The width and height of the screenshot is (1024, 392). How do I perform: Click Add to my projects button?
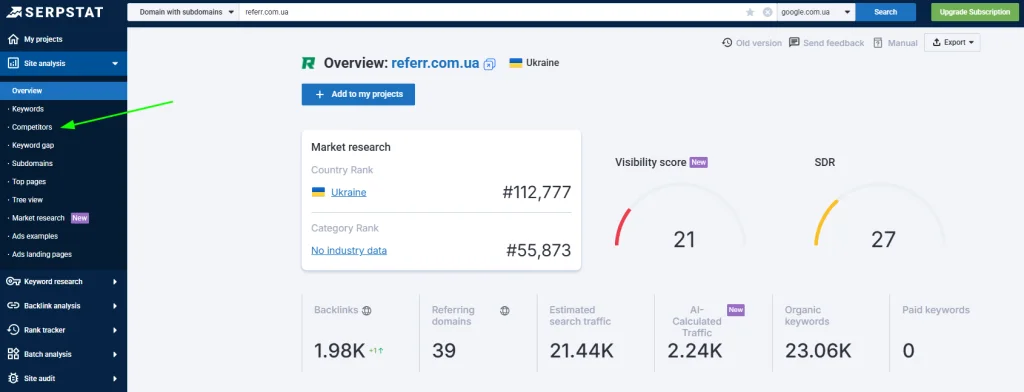tap(358, 94)
